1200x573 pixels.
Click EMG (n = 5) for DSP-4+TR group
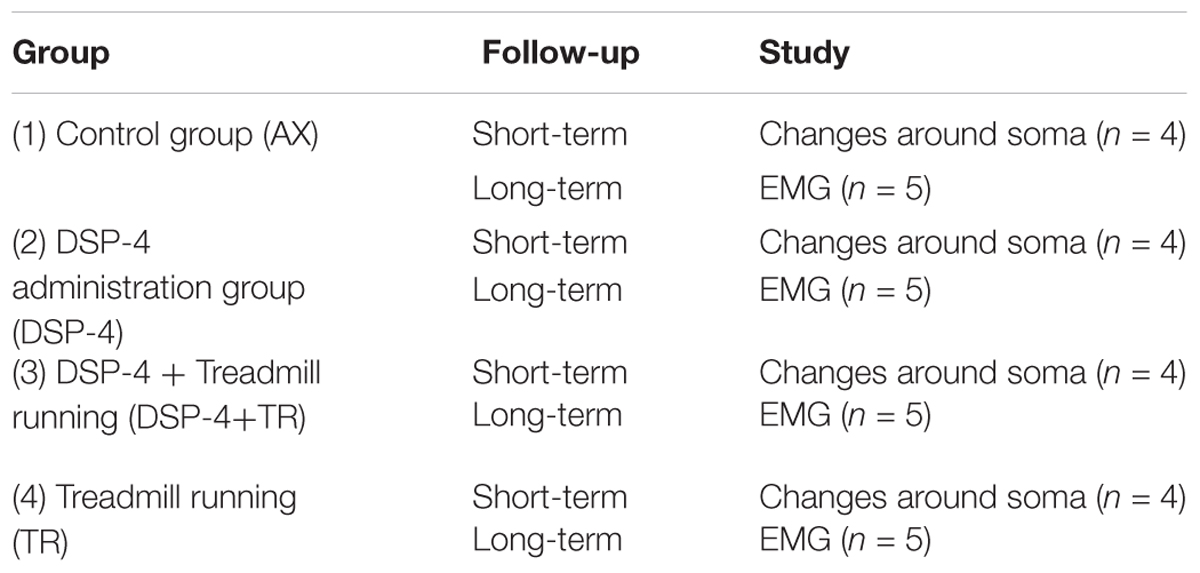845,415
